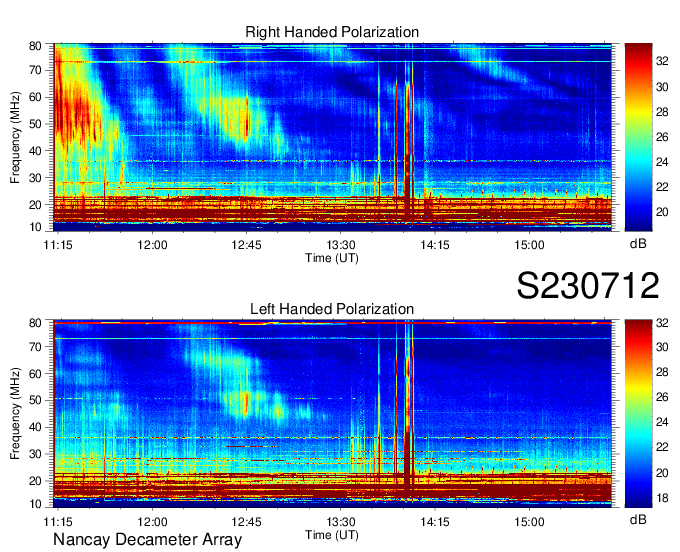Click 12:00 tick on Right Handed time axis
Screen dimensions: 680x552
(152, 245)
